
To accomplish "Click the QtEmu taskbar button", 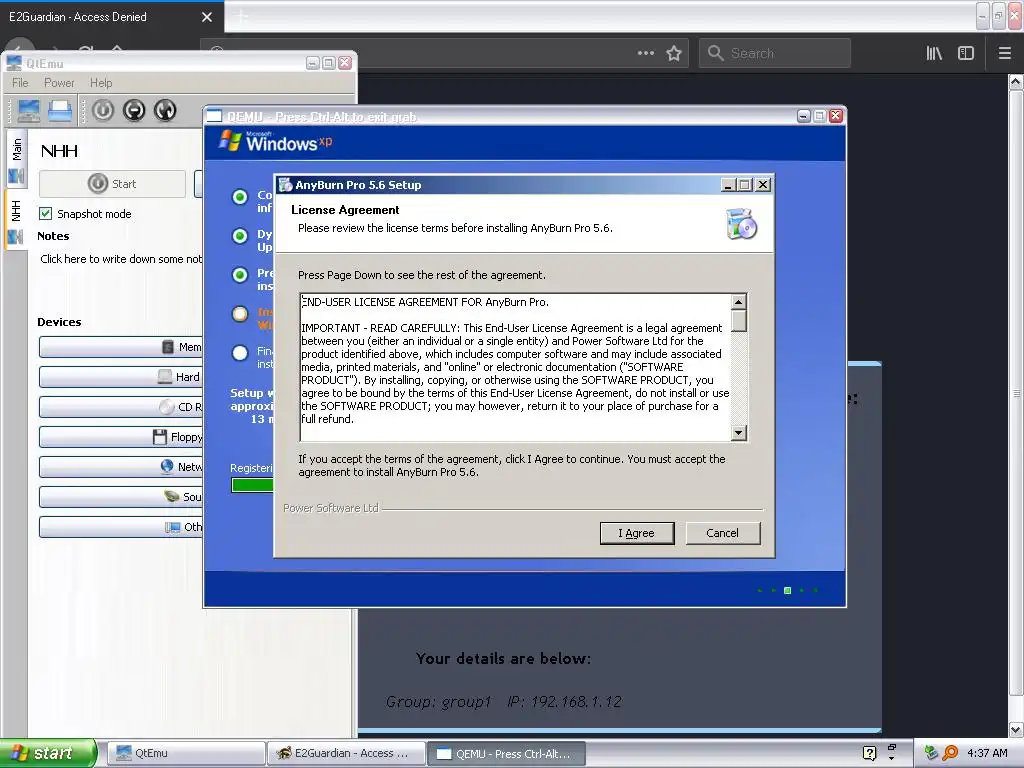I will coord(185,753).
